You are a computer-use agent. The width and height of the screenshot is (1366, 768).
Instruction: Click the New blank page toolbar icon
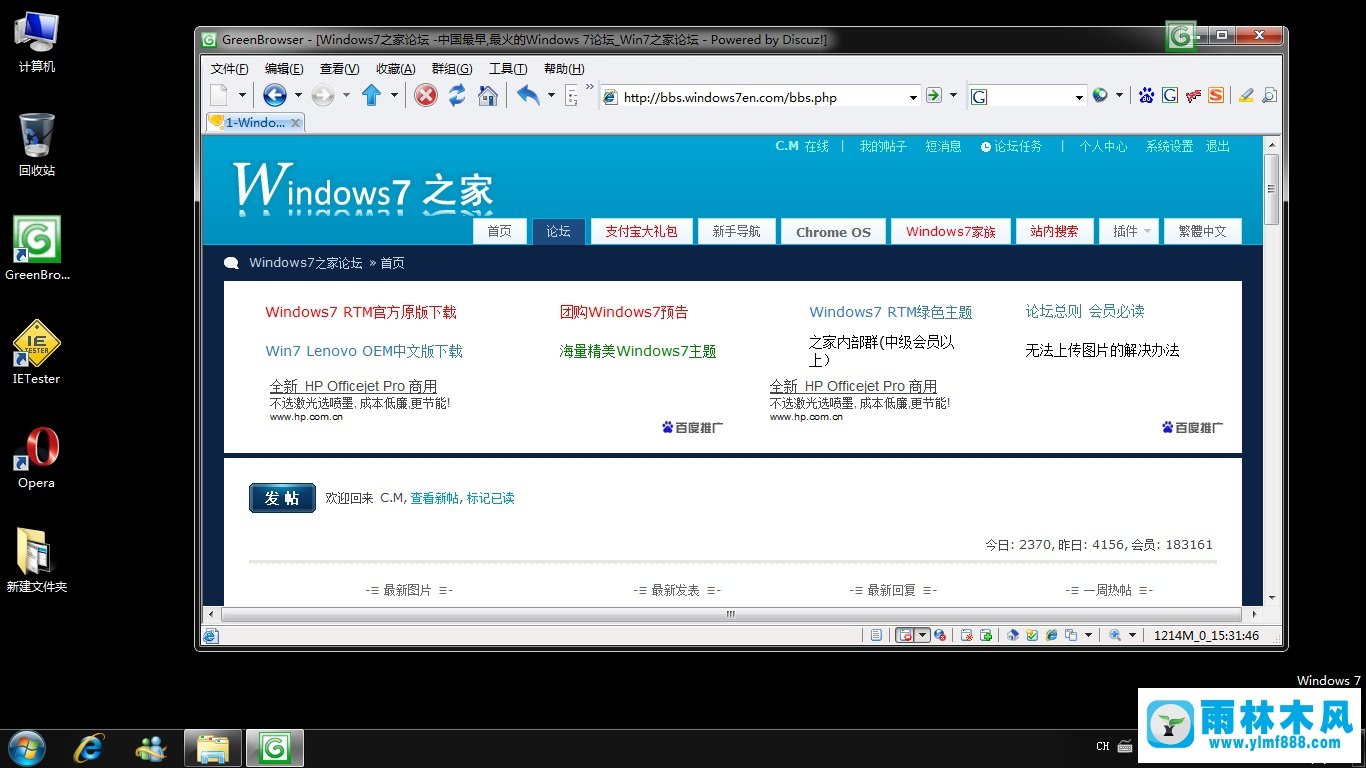click(x=220, y=95)
